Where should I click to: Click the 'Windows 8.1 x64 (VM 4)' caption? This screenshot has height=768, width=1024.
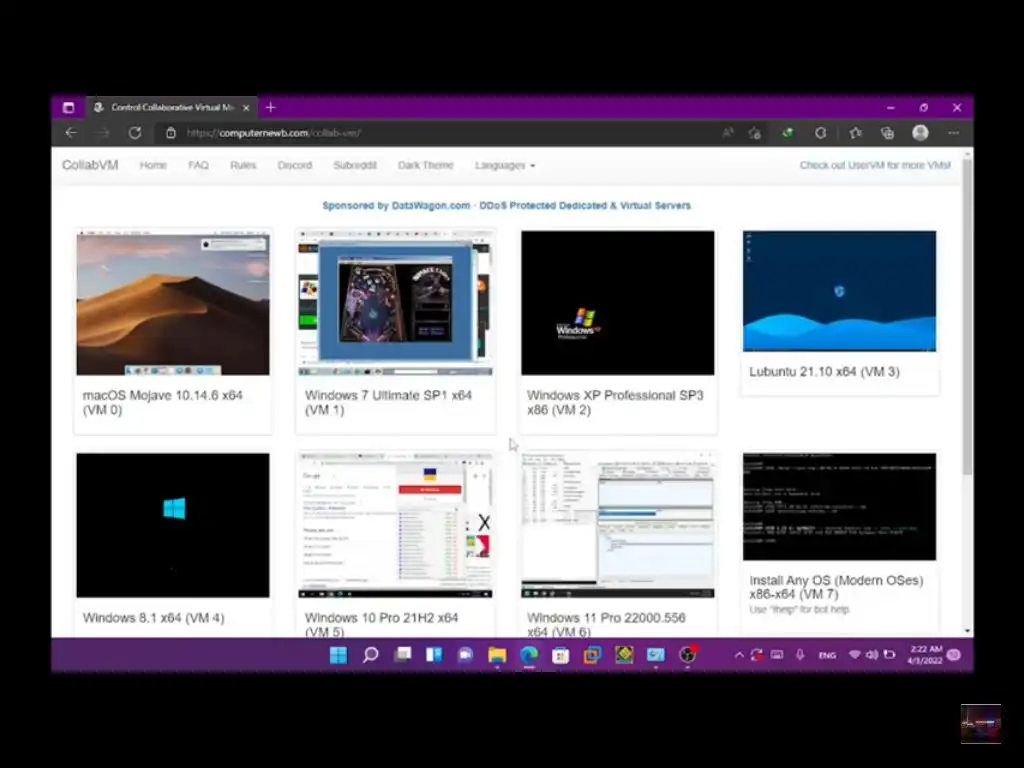[x=153, y=618]
